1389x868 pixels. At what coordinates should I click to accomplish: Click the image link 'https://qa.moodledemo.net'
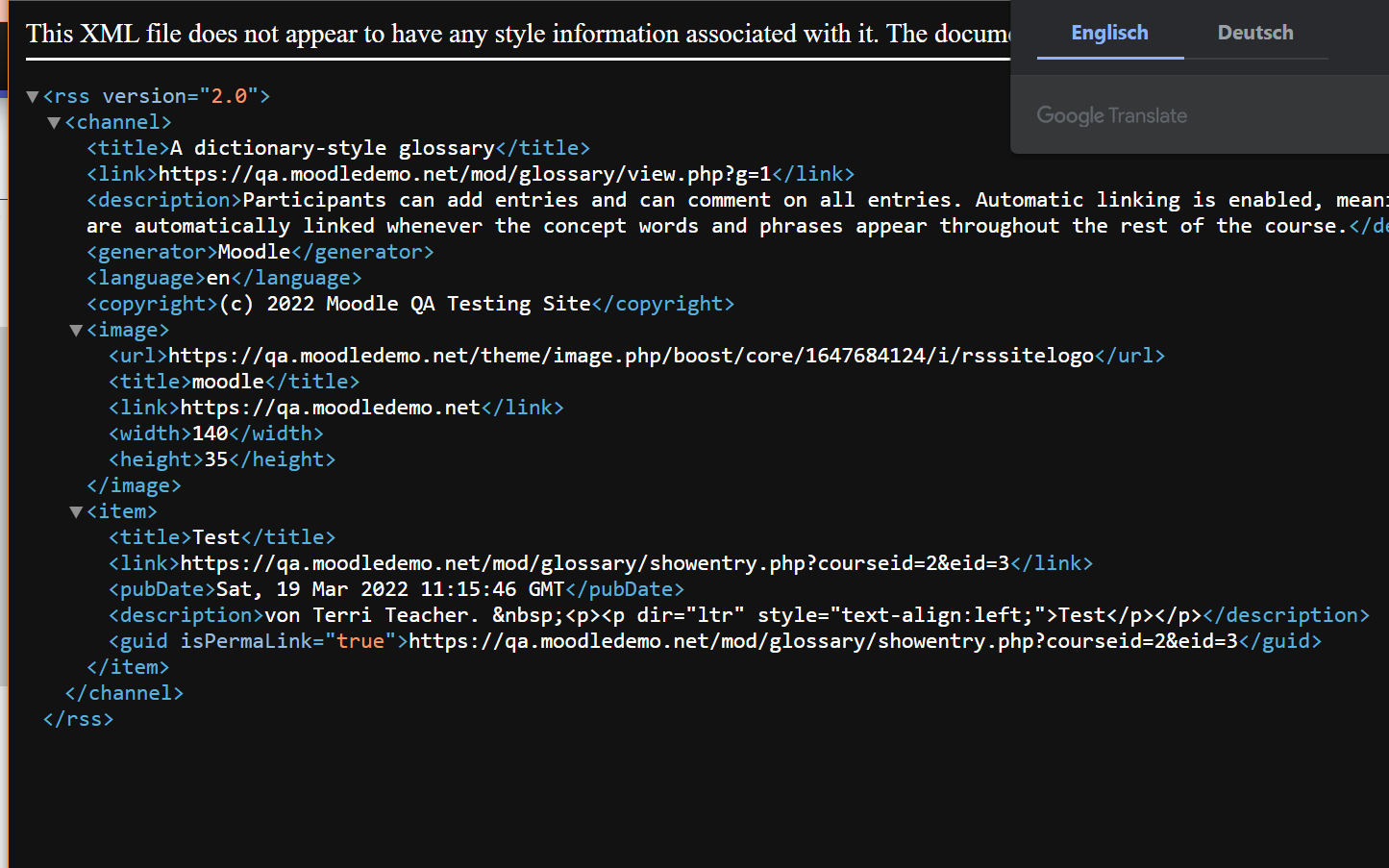330,408
